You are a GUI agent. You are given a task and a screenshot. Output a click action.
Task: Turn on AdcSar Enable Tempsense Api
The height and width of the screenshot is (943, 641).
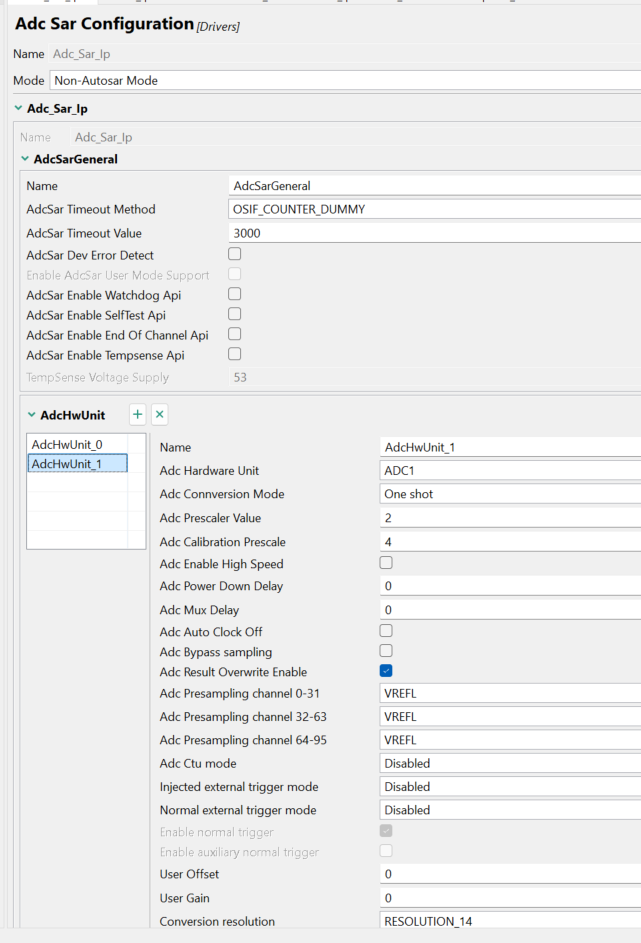[235, 354]
